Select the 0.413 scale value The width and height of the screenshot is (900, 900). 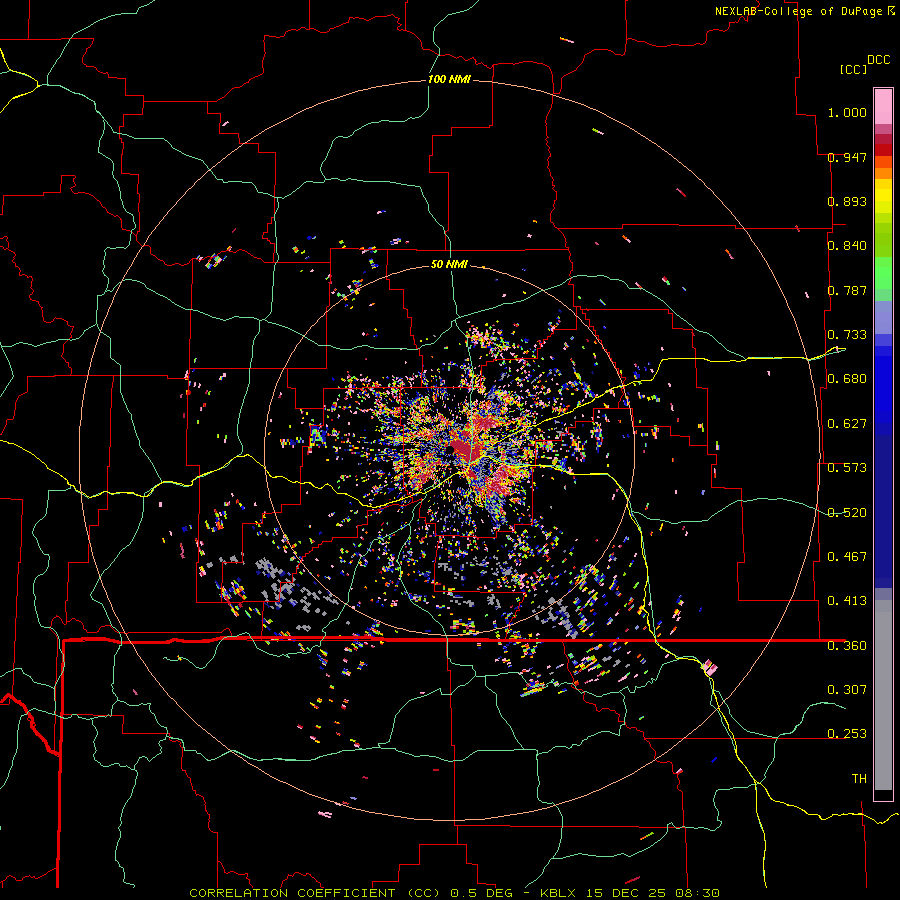coord(847,601)
